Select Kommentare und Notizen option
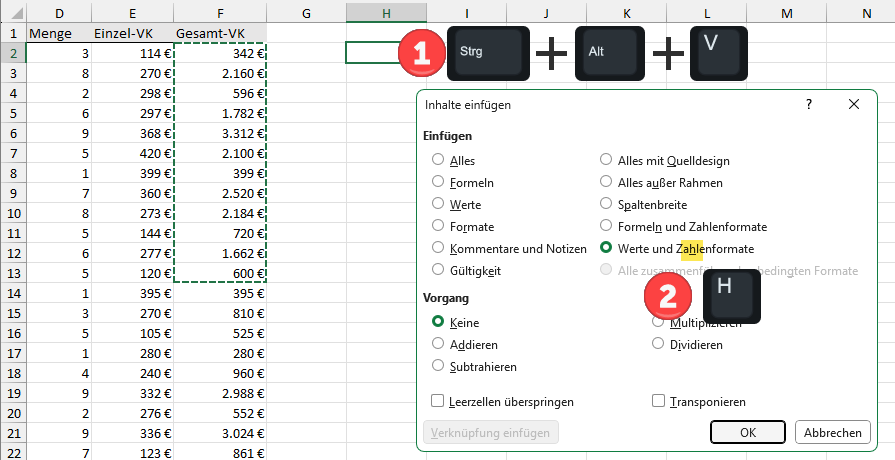Image resolution: width=895 pixels, height=460 pixels. click(438, 248)
